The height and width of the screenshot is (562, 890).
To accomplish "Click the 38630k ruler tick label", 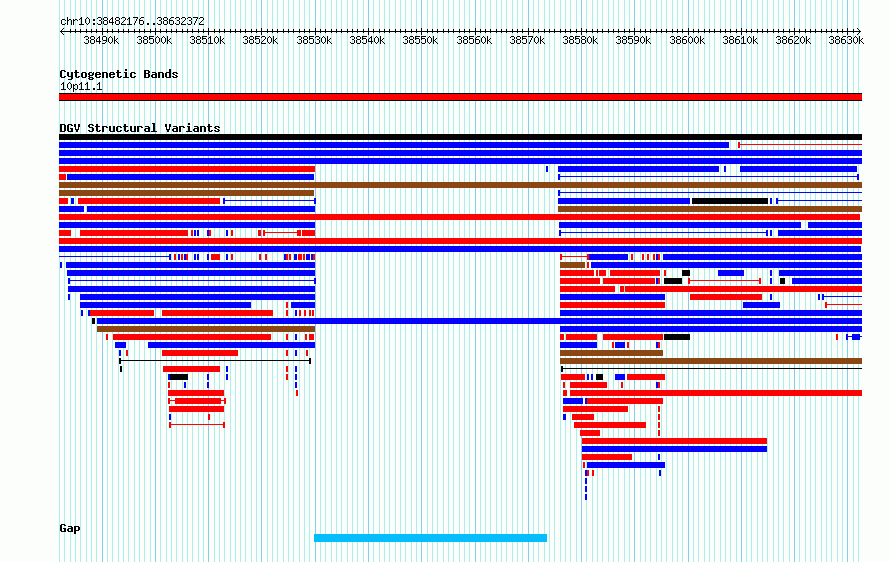I will point(846,40).
